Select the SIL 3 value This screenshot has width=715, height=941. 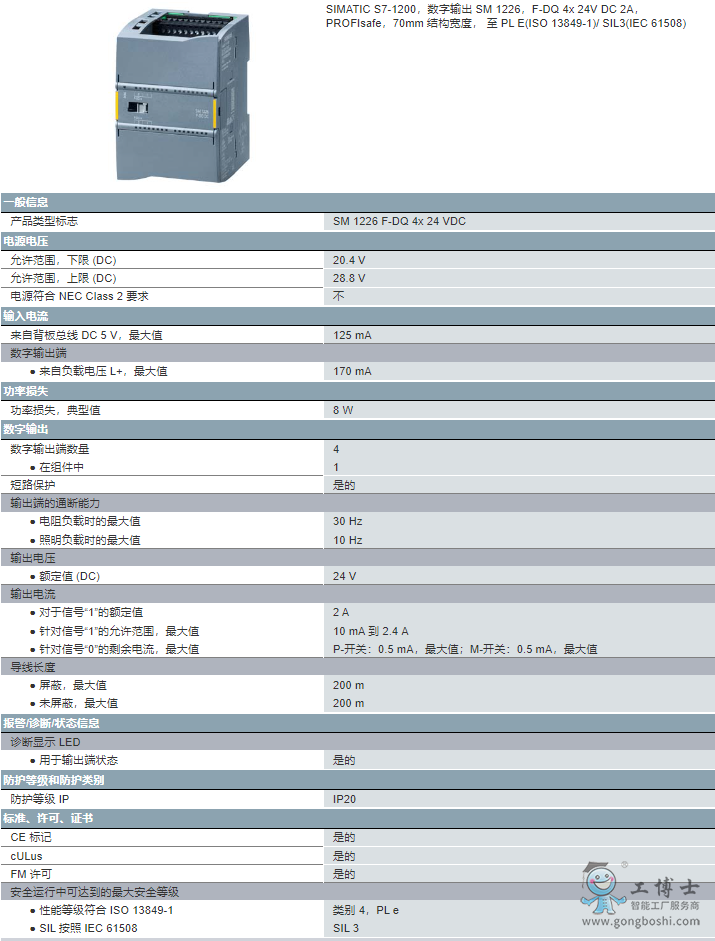click(x=346, y=928)
